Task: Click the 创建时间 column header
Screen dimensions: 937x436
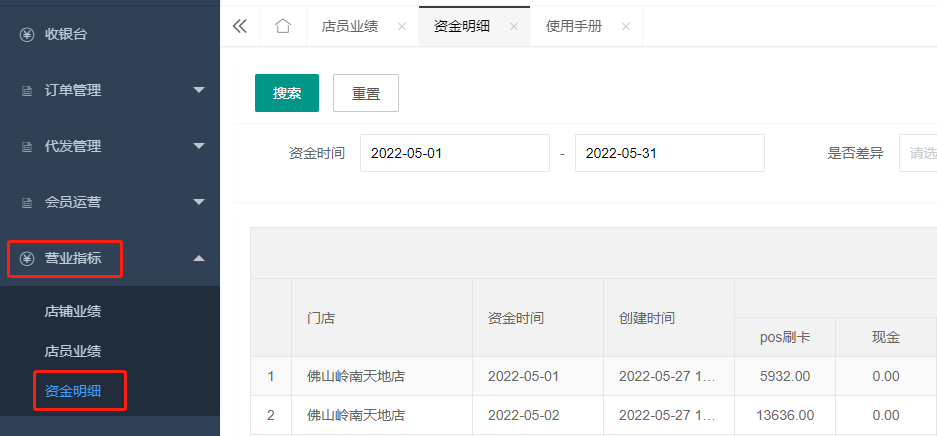Action: coord(669,318)
